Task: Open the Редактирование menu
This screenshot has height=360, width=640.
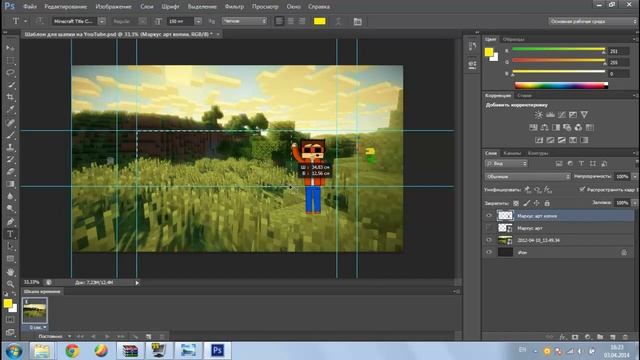Action: 66,7
